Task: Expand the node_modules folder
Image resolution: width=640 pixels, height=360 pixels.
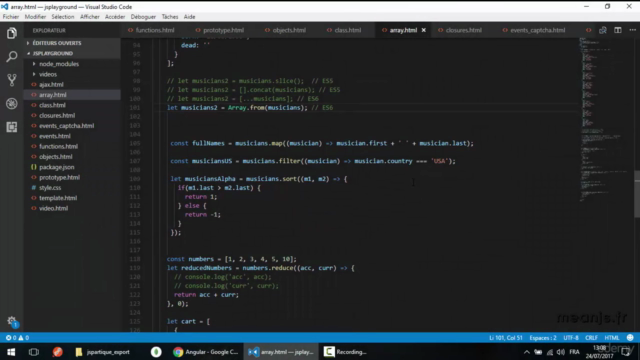Action: click(59, 64)
